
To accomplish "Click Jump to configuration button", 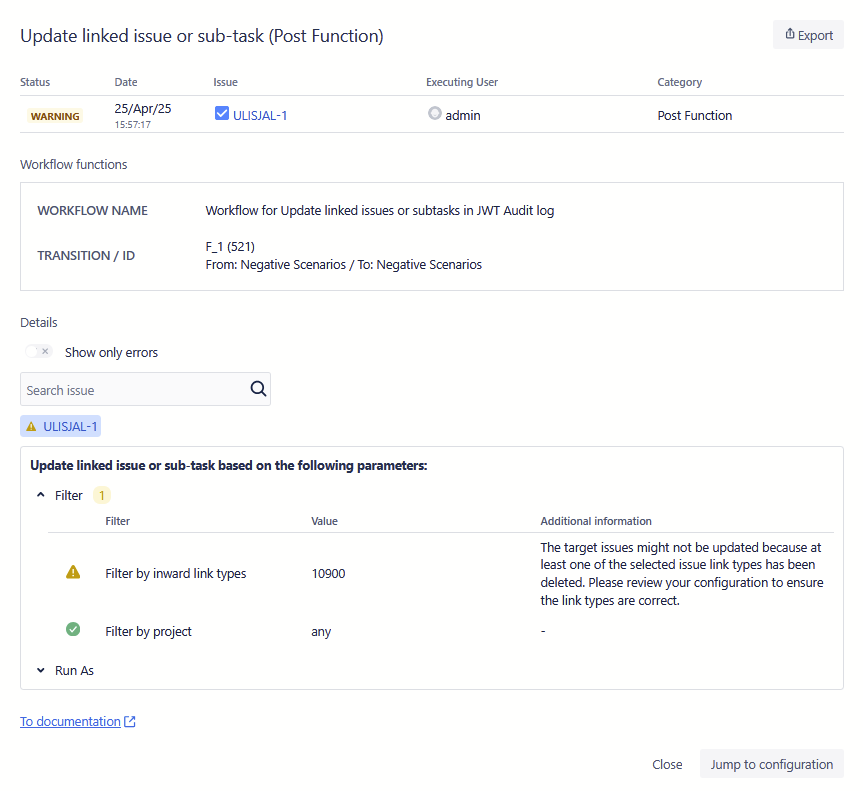I will point(772,764).
